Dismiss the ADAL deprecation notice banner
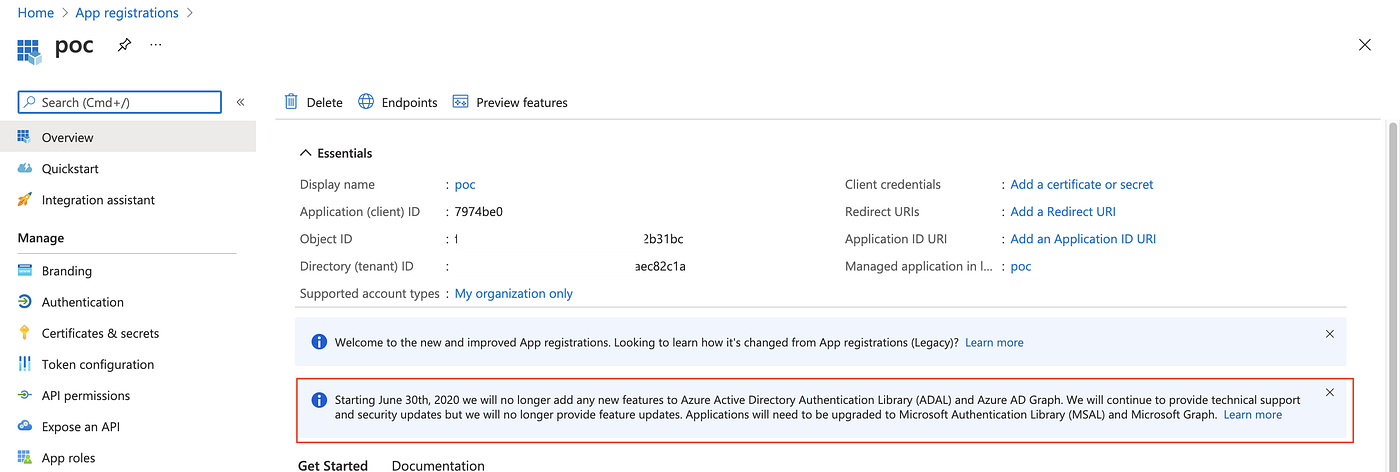This screenshot has height=472, width=1400. (1329, 392)
